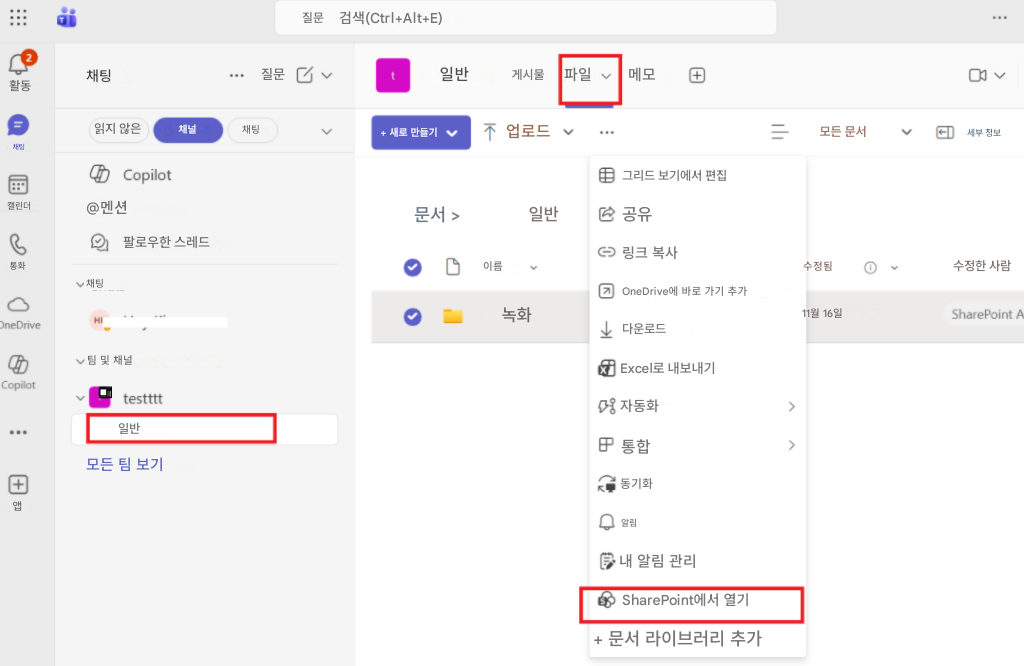
Task: Select 내 알림 관리 in menu
Action: pos(697,561)
